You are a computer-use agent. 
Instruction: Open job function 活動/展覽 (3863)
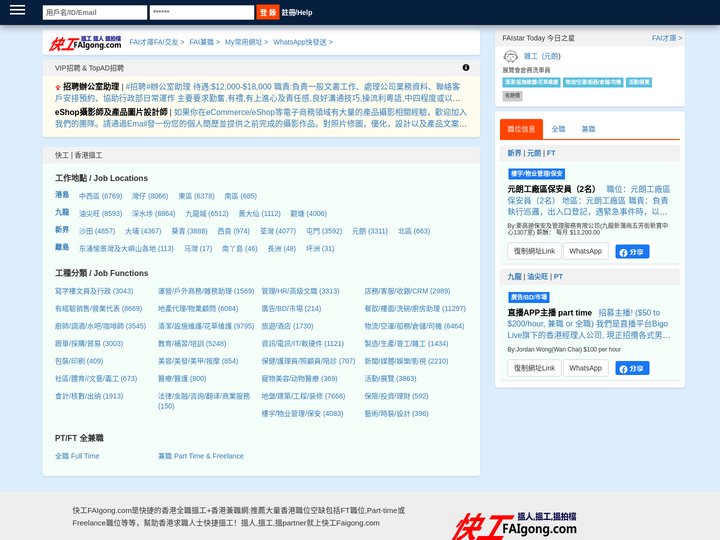pos(390,378)
